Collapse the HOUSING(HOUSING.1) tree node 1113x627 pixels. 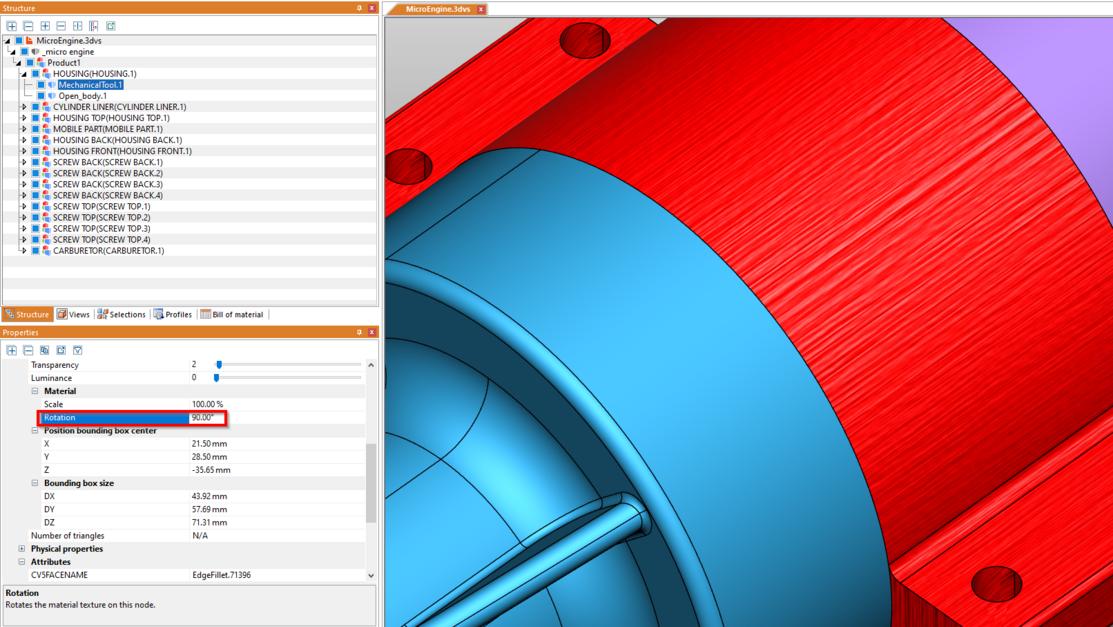coord(23,74)
